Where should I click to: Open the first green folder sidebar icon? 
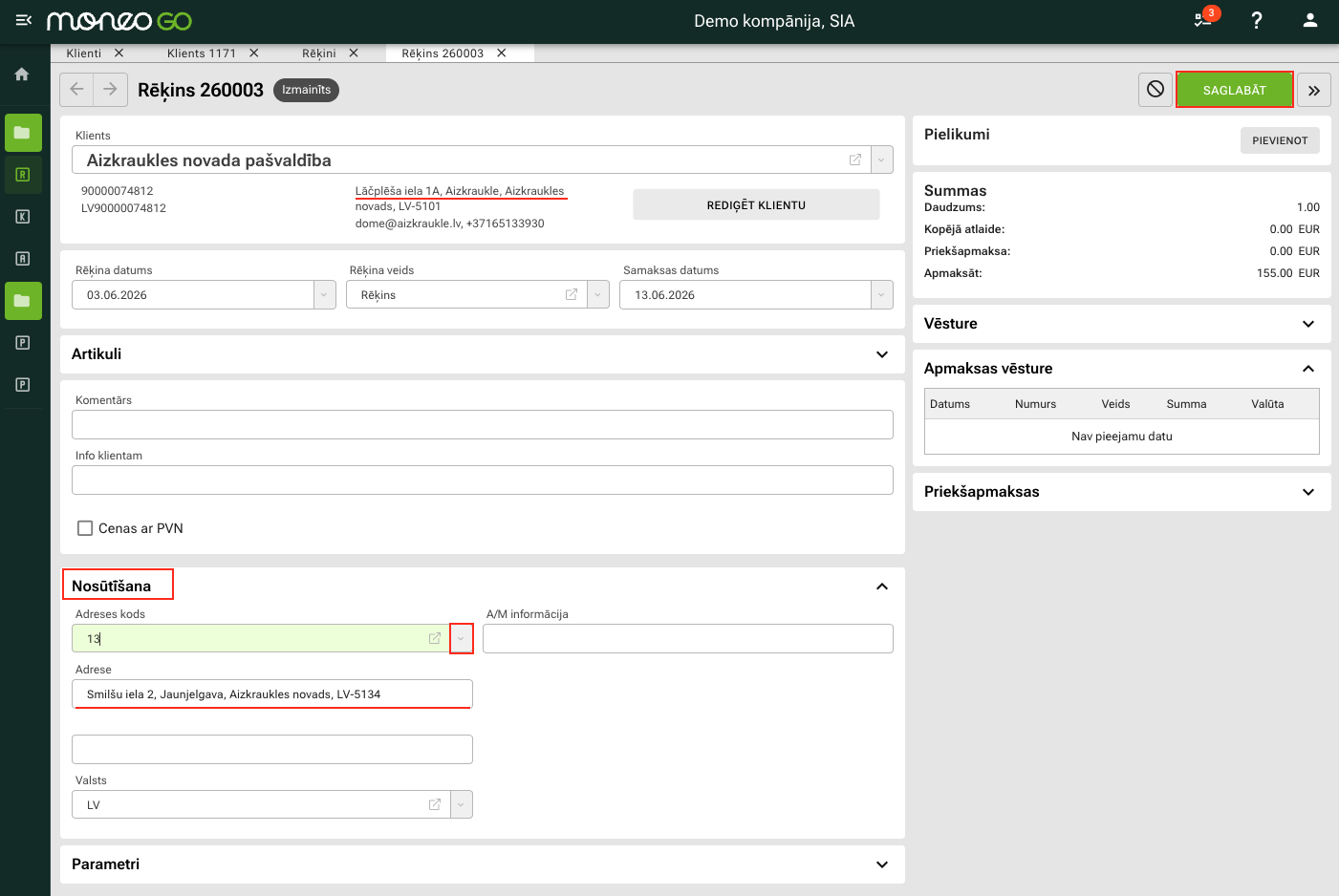pyautogui.click(x=23, y=133)
